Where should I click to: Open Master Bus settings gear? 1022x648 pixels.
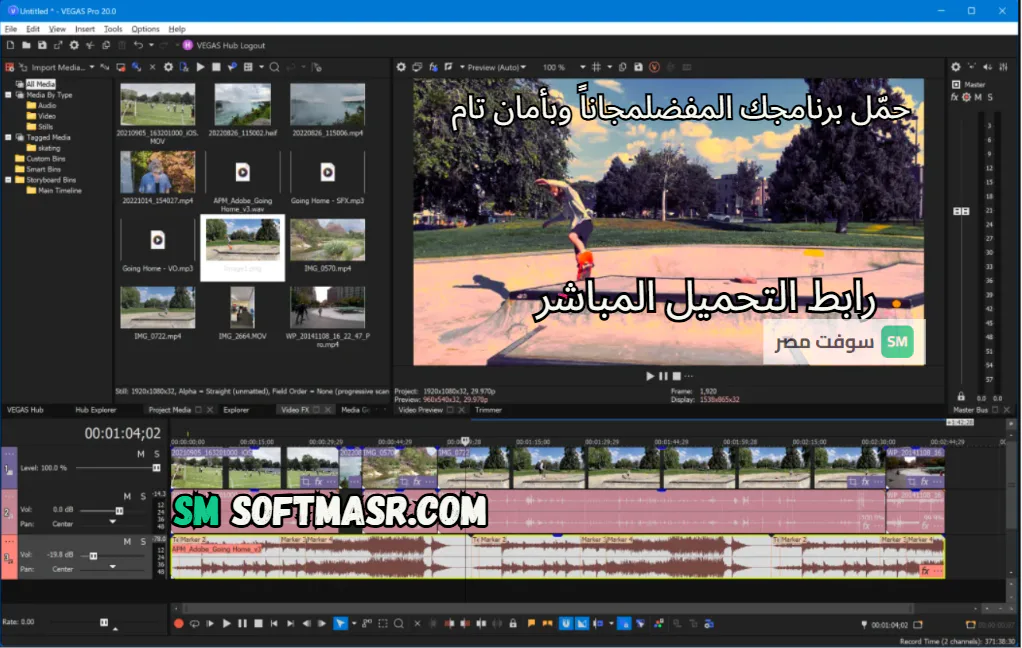956,66
